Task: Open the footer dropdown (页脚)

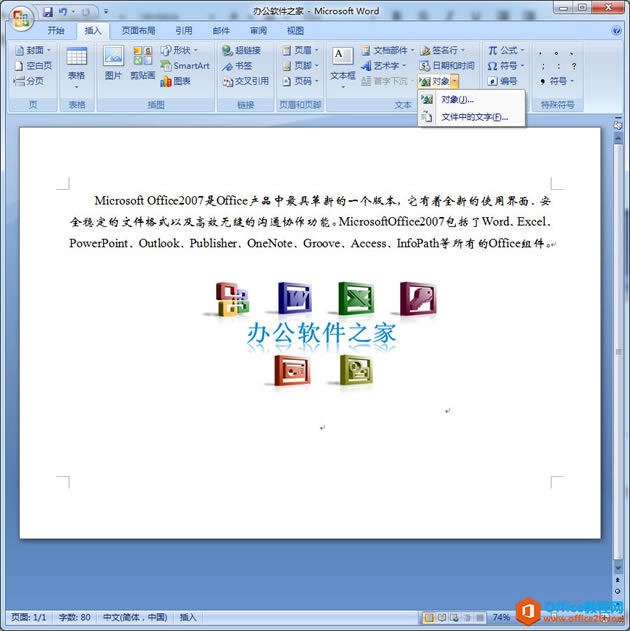Action: coord(301,66)
